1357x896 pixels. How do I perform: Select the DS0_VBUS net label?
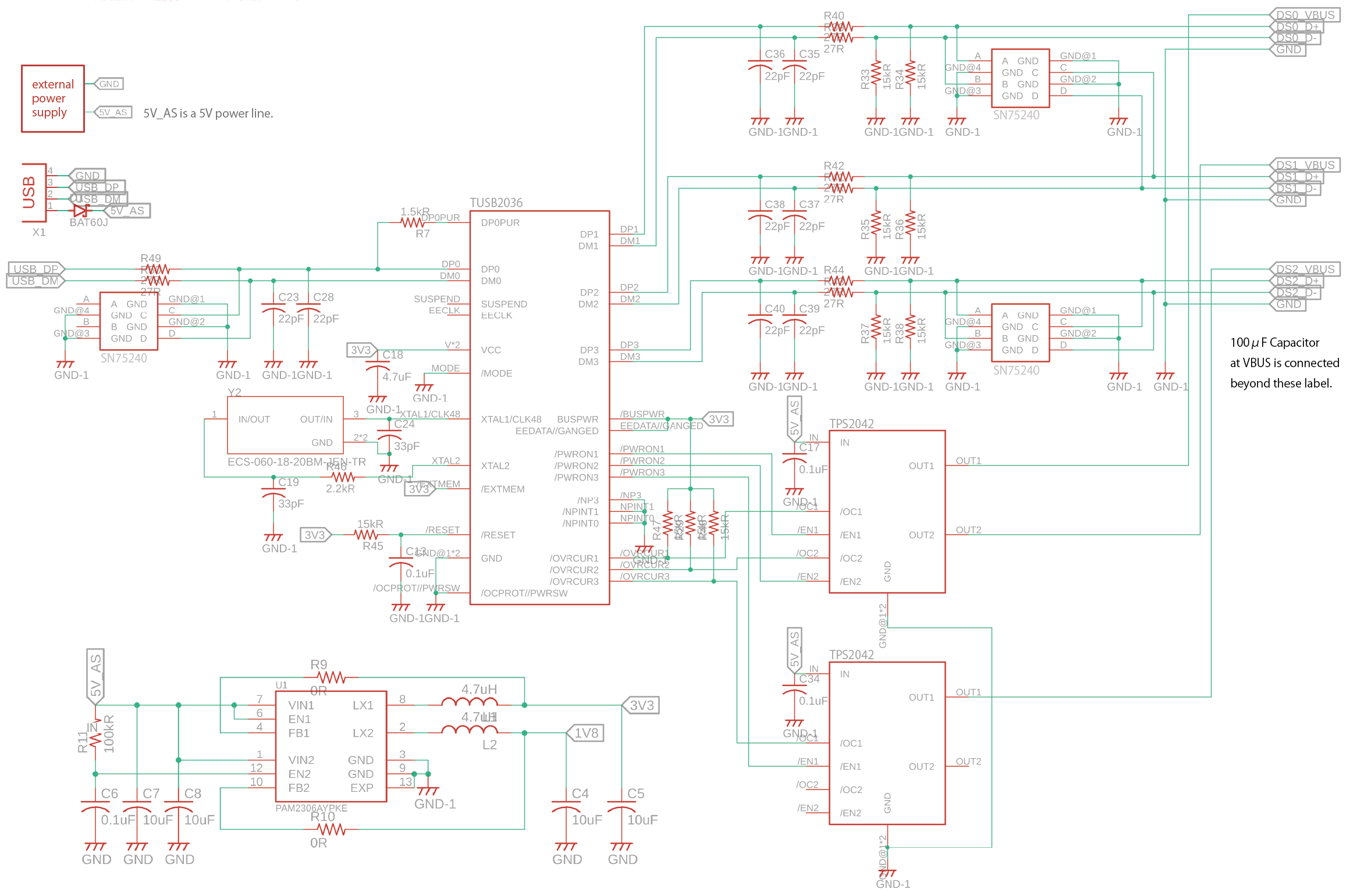(1305, 15)
